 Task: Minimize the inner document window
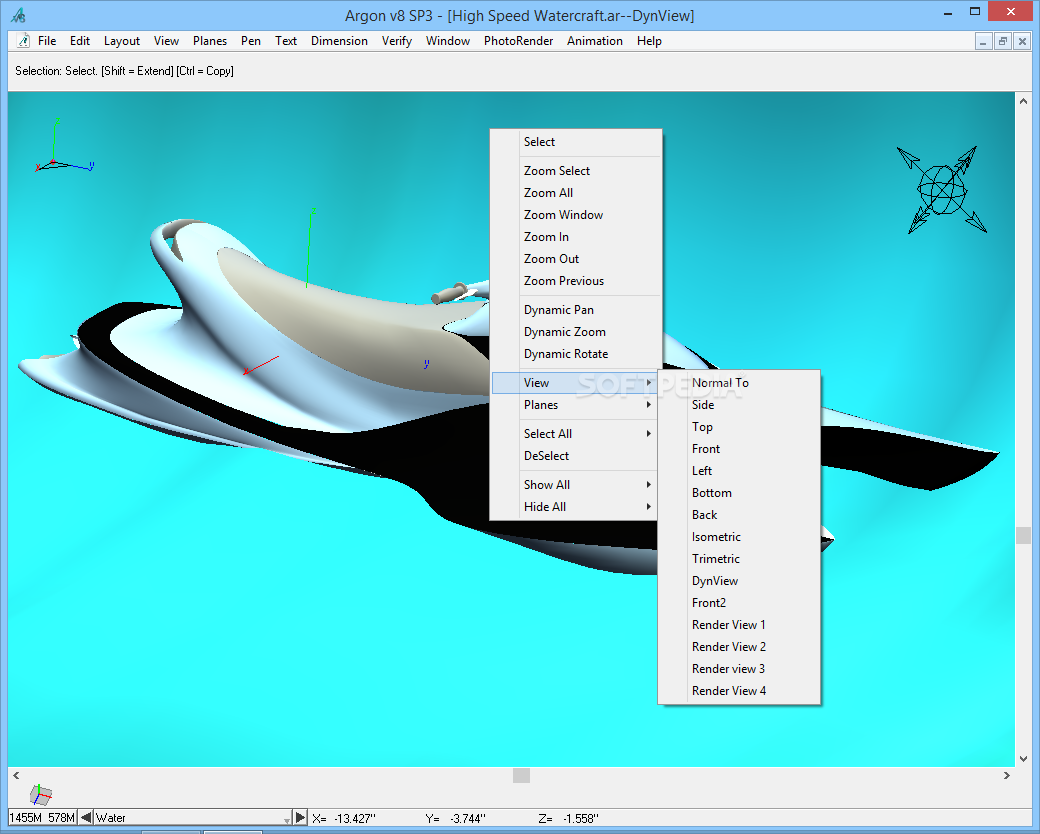[983, 41]
